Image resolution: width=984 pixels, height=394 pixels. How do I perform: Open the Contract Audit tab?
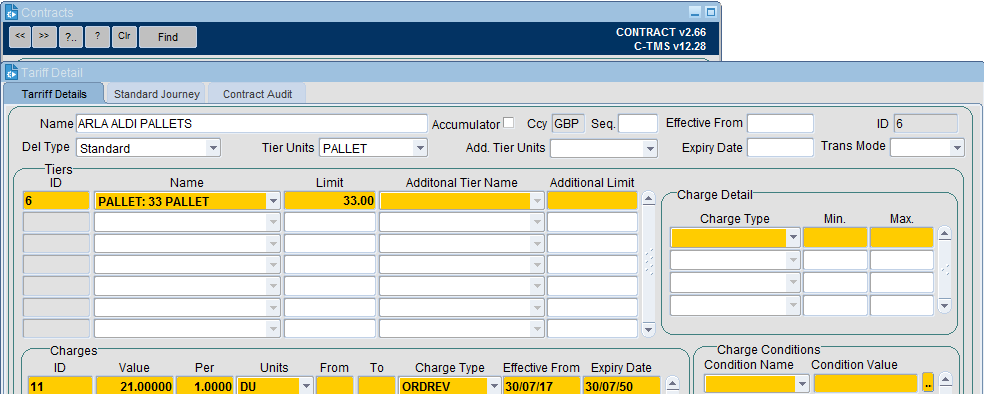click(257, 94)
